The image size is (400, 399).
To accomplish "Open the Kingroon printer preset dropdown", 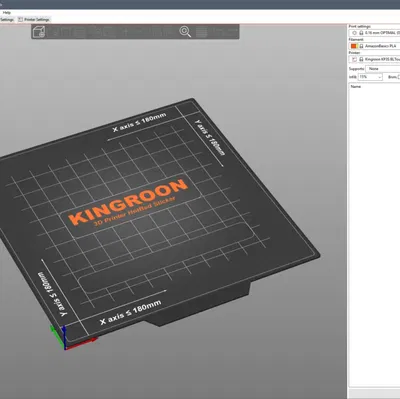I will (x=374, y=59).
